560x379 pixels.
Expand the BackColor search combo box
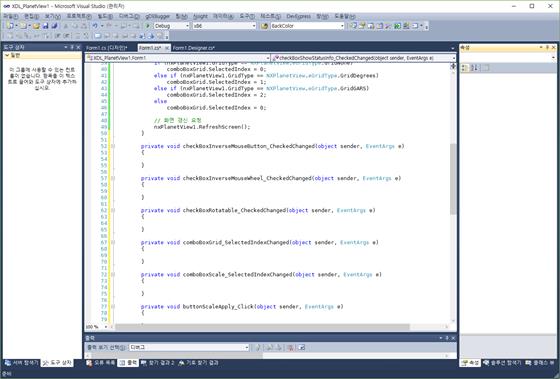[342, 26]
